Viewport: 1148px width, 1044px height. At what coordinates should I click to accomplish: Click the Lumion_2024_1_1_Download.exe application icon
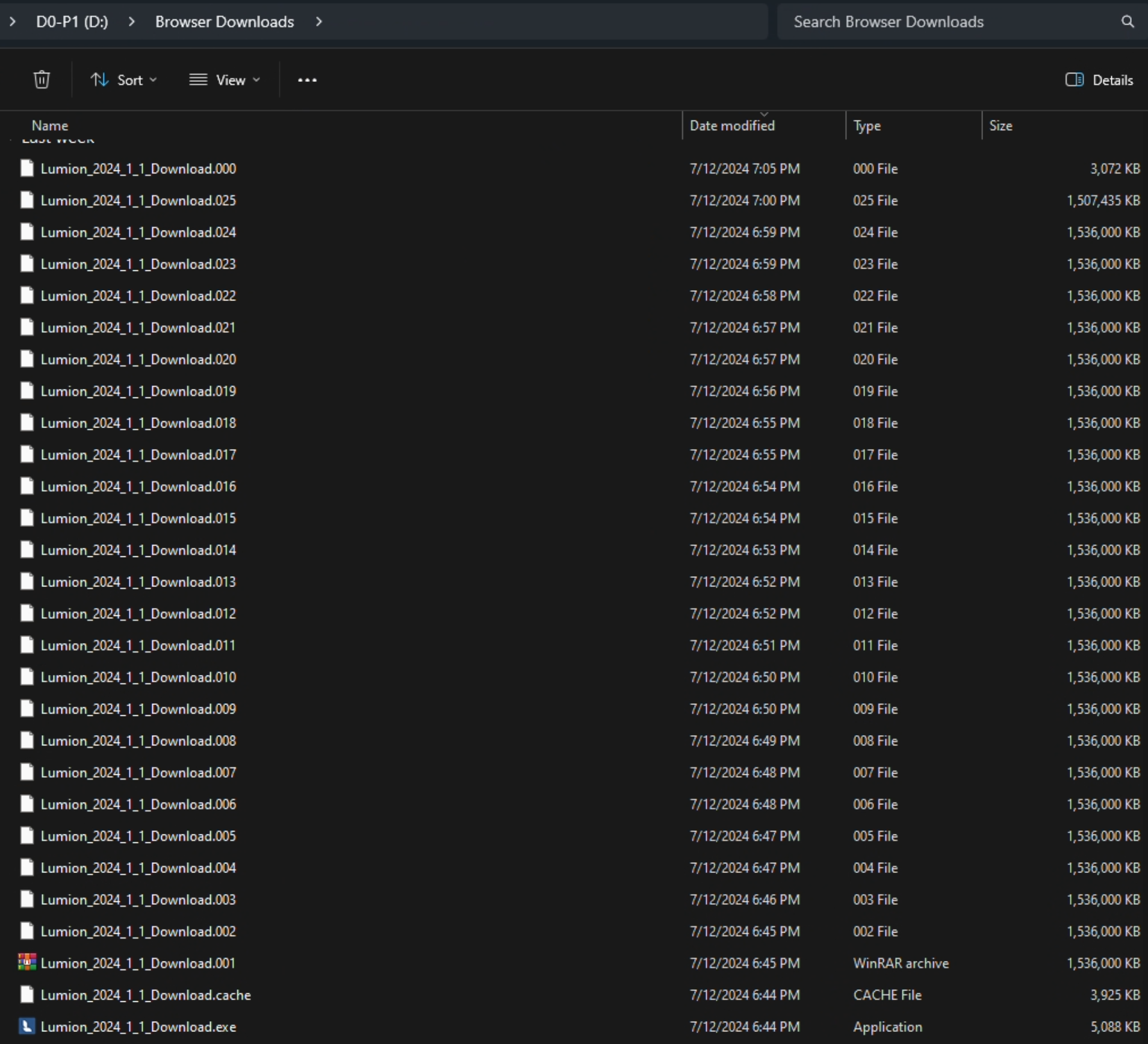[26, 1026]
